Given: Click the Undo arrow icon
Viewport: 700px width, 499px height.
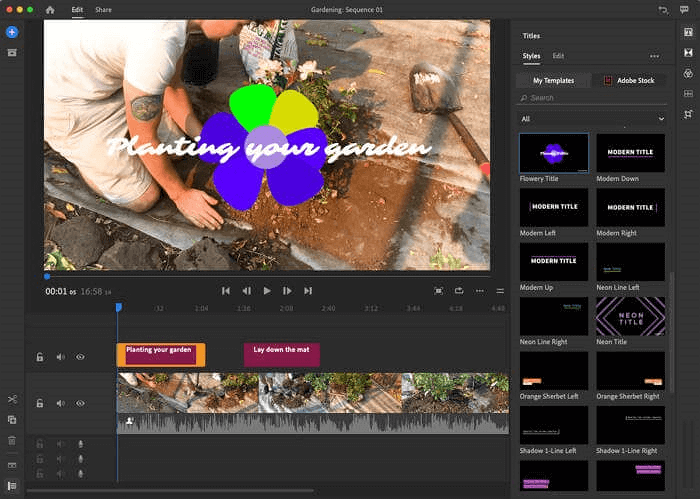Looking at the screenshot, I should [662, 9].
